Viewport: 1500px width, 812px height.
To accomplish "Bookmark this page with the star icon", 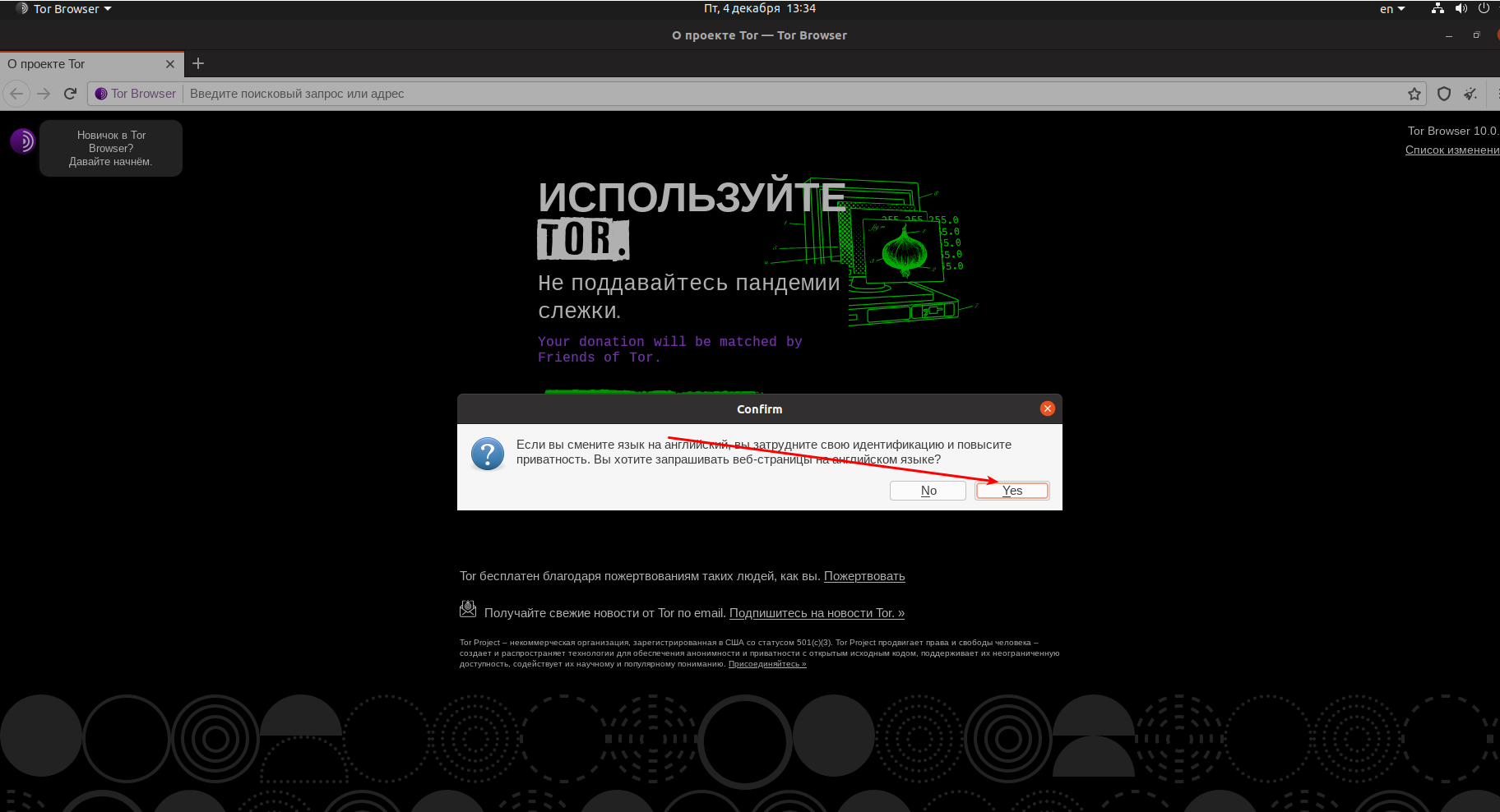I will click(1414, 94).
